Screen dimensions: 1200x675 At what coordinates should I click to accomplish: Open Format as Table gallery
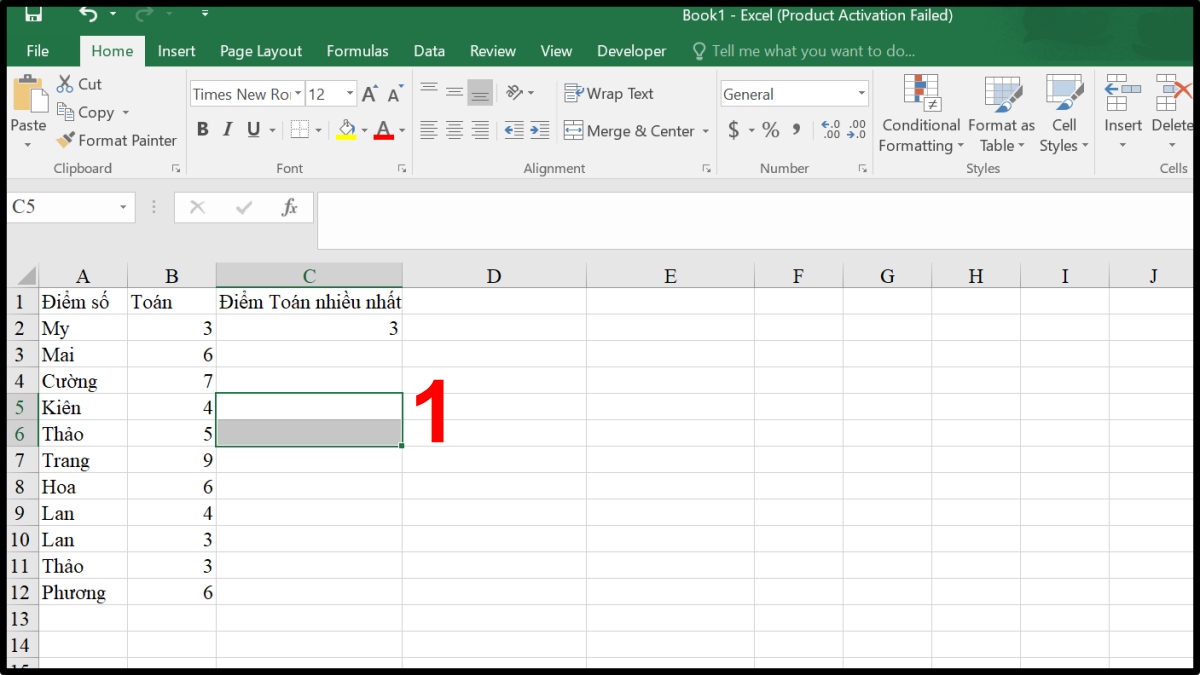pyautogui.click(x=1002, y=114)
